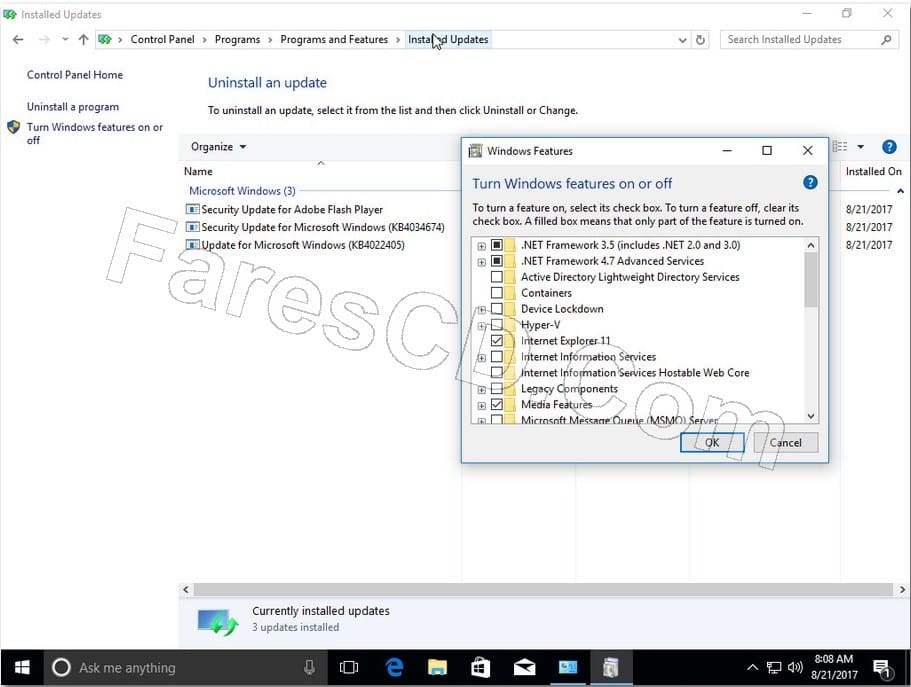This screenshot has width=911, height=687.
Task: Open Installed Updates help icon
Action: 889,147
